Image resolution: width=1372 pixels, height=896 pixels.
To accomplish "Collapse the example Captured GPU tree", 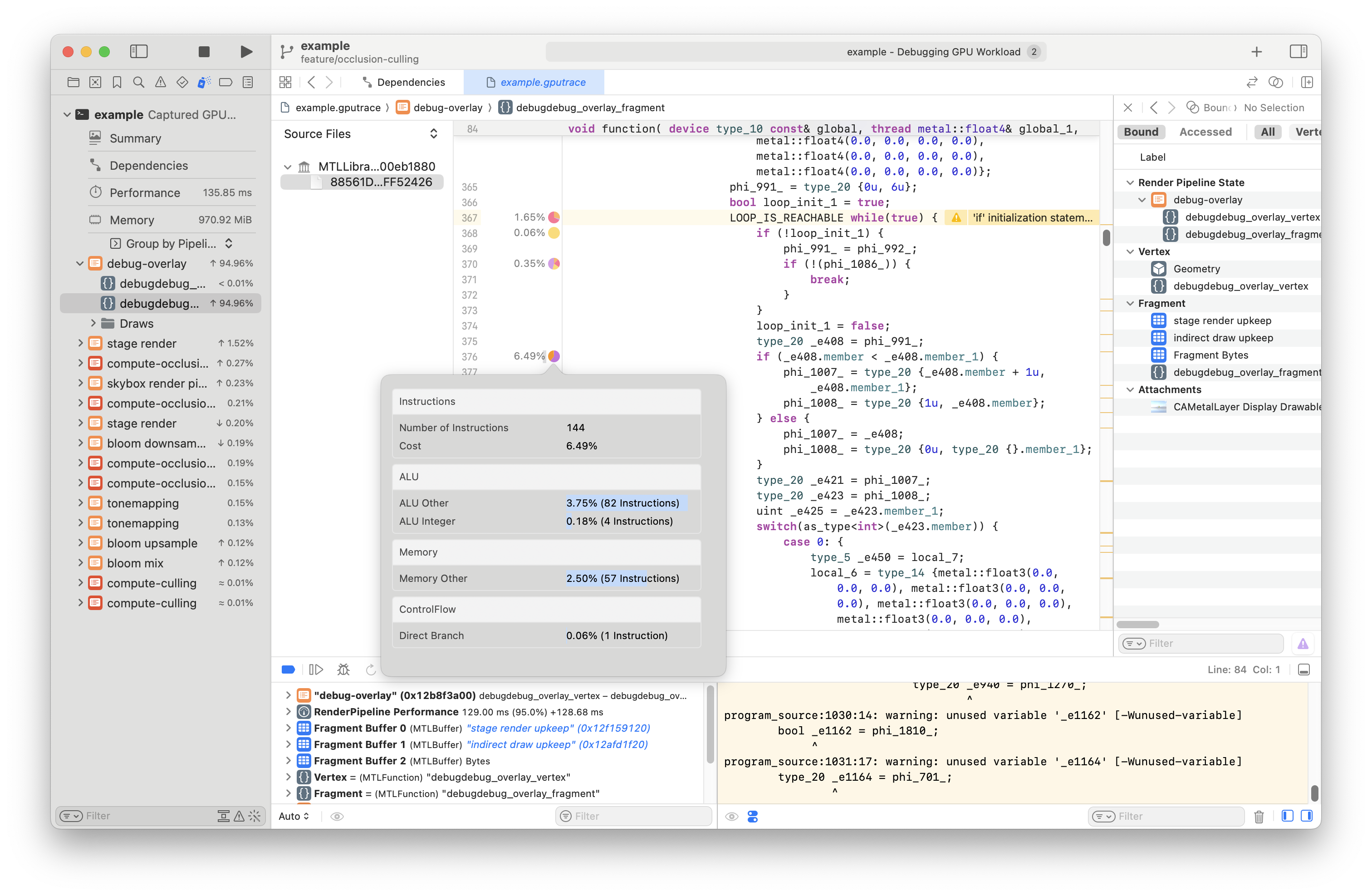I will point(67,115).
